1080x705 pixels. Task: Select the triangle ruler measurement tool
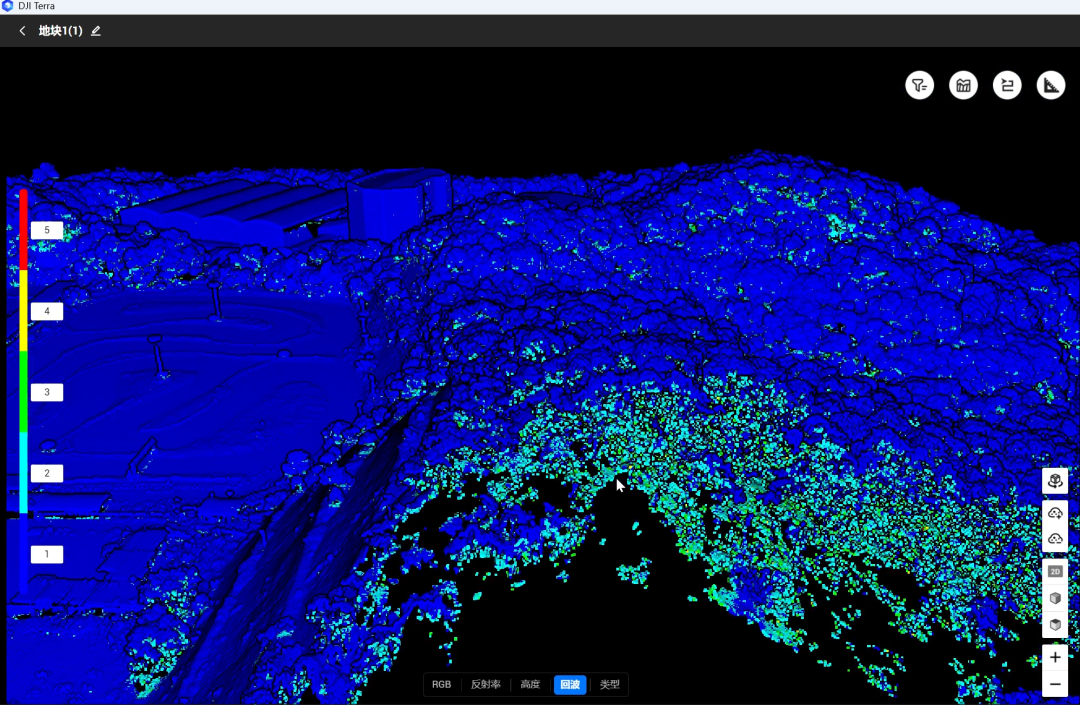1050,86
